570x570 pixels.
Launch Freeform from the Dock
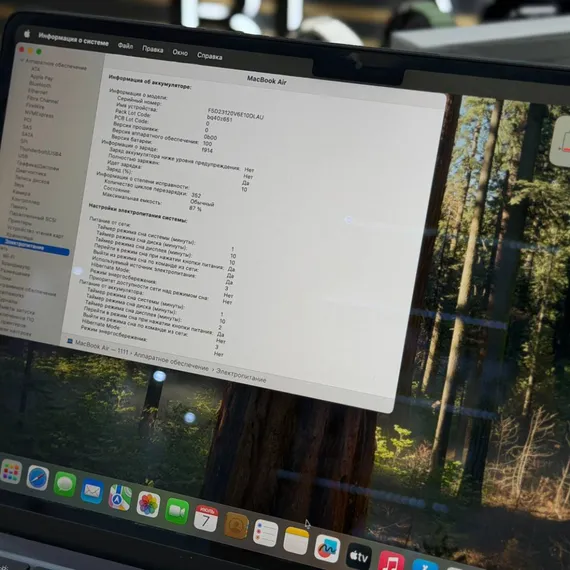[x=327, y=549]
